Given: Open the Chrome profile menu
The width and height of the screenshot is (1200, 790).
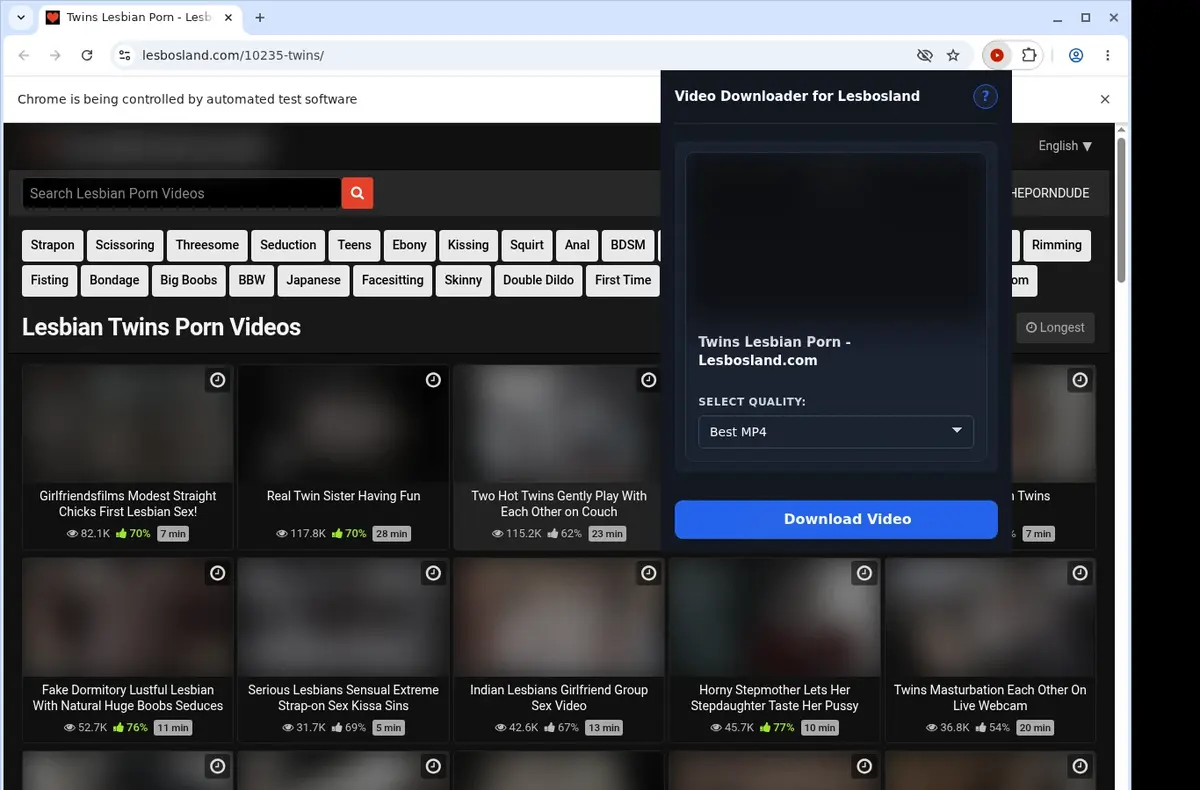Looking at the screenshot, I should [1076, 56].
